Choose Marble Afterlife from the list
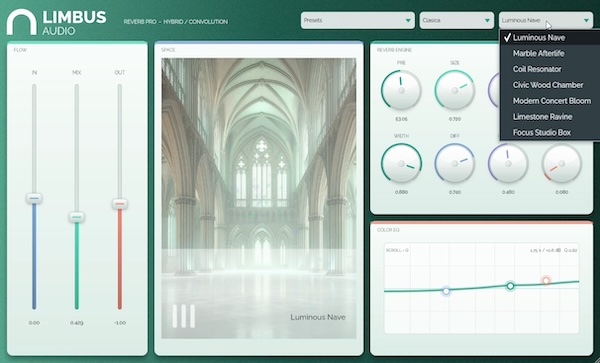 click(x=550, y=53)
